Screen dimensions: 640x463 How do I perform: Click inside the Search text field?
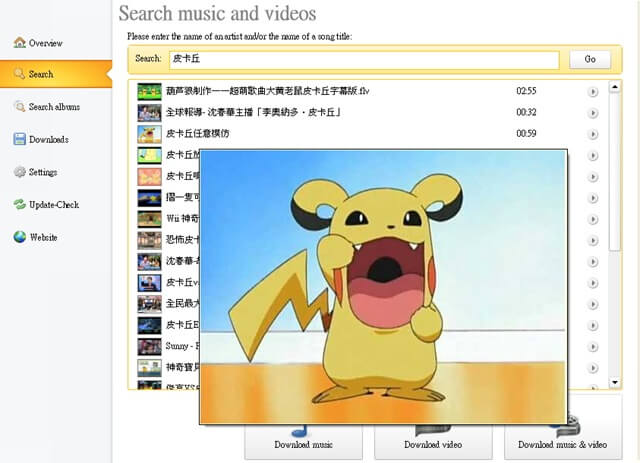coord(364,60)
